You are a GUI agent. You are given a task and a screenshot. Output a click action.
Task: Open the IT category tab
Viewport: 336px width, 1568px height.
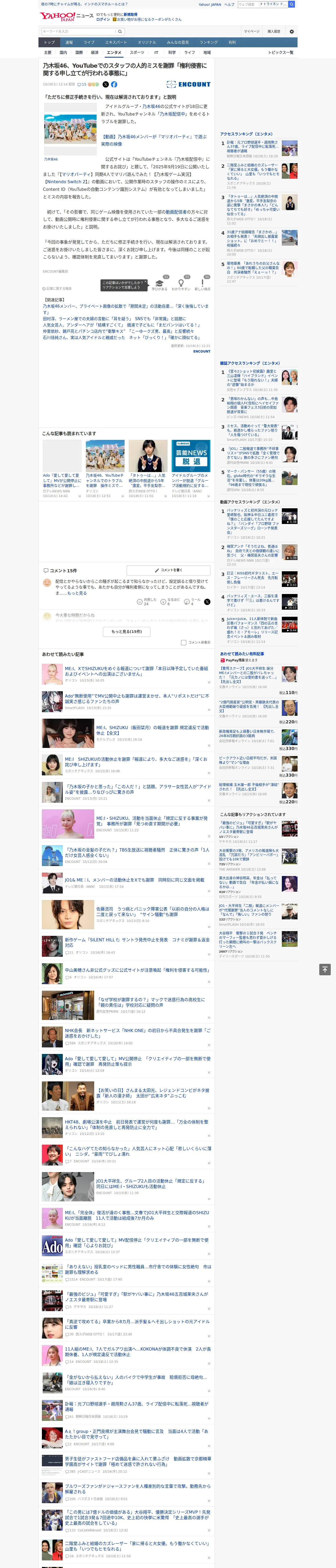click(156, 52)
